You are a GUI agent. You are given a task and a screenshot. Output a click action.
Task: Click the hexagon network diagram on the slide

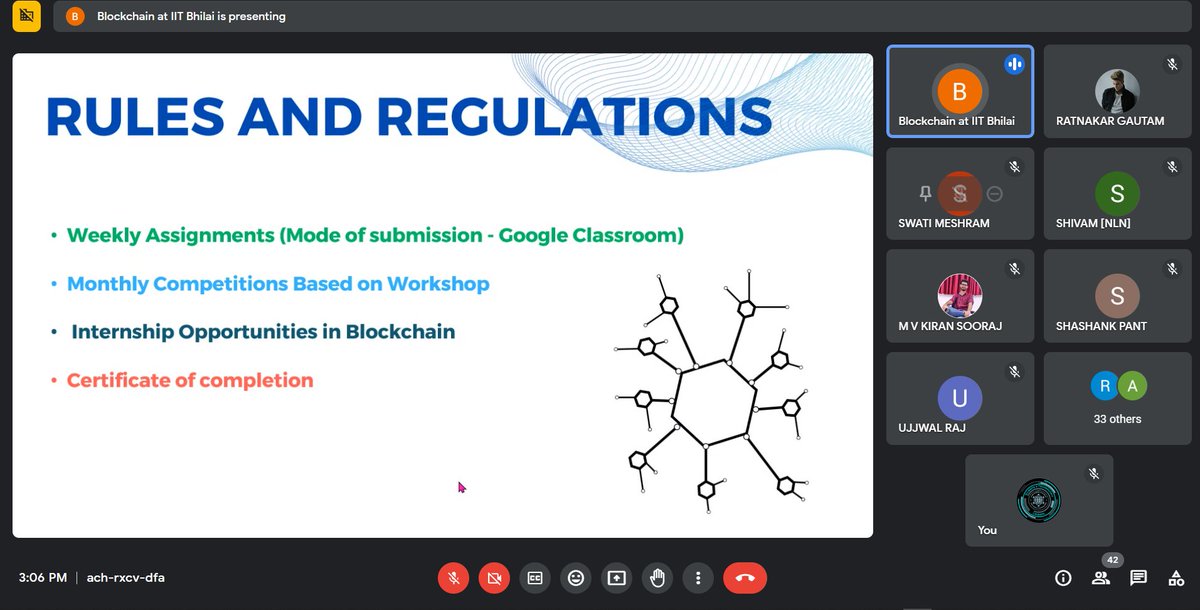pyautogui.click(x=711, y=391)
